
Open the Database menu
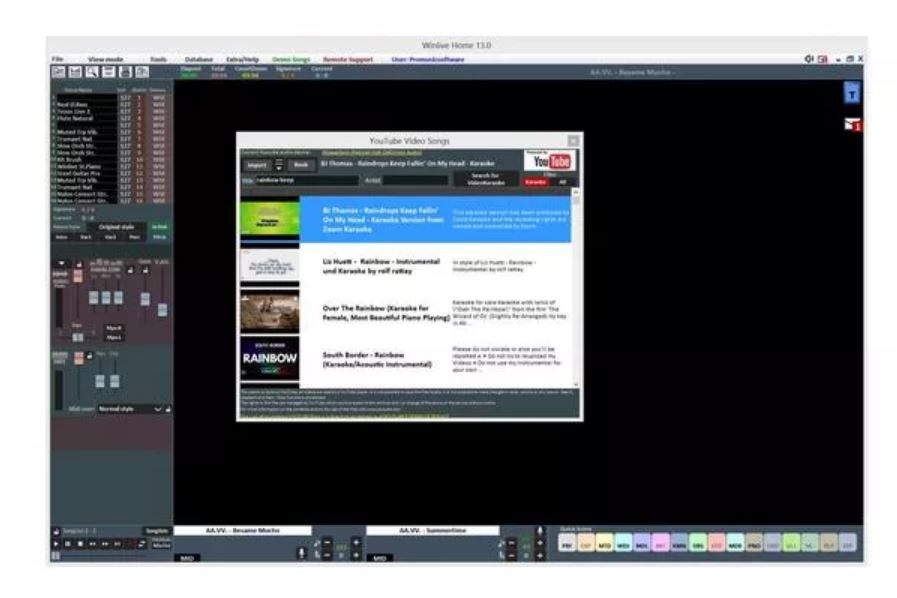tap(199, 60)
